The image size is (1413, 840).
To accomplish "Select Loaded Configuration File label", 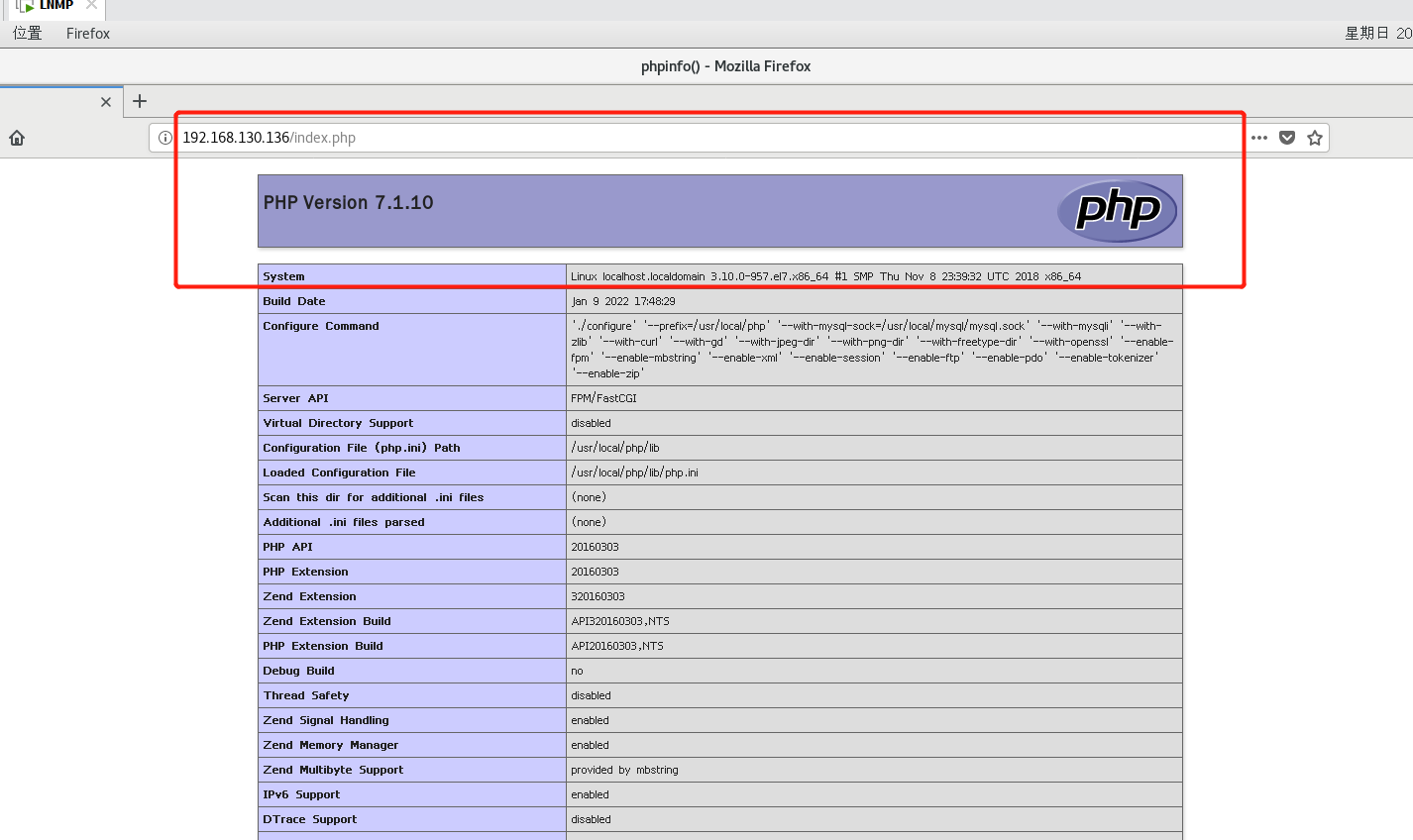I will (339, 472).
